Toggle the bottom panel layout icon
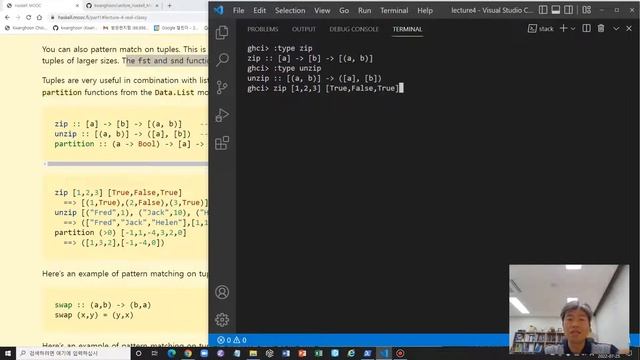Screen dimensions: 640x360 [556, 10]
